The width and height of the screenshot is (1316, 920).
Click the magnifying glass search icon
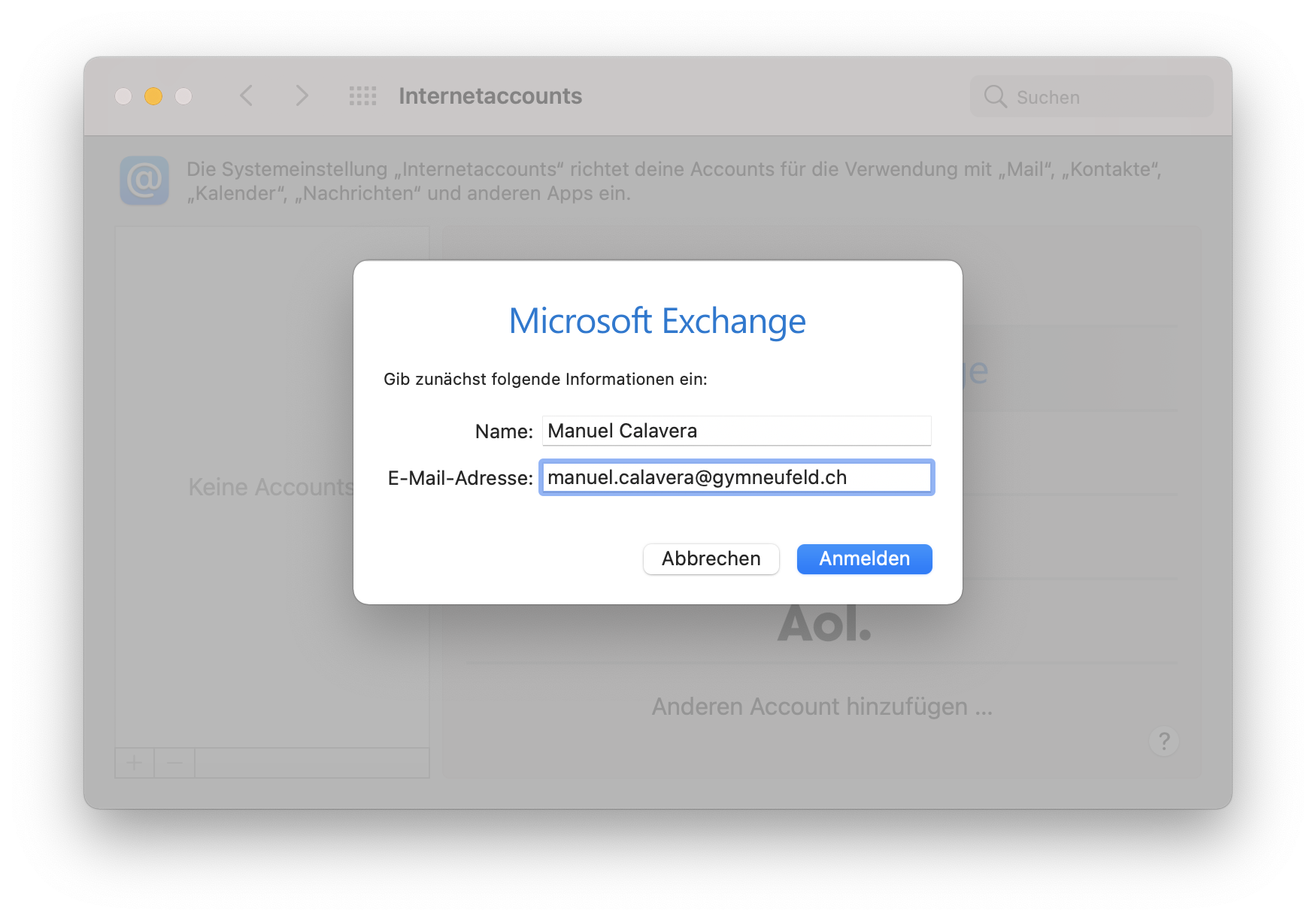tap(995, 97)
